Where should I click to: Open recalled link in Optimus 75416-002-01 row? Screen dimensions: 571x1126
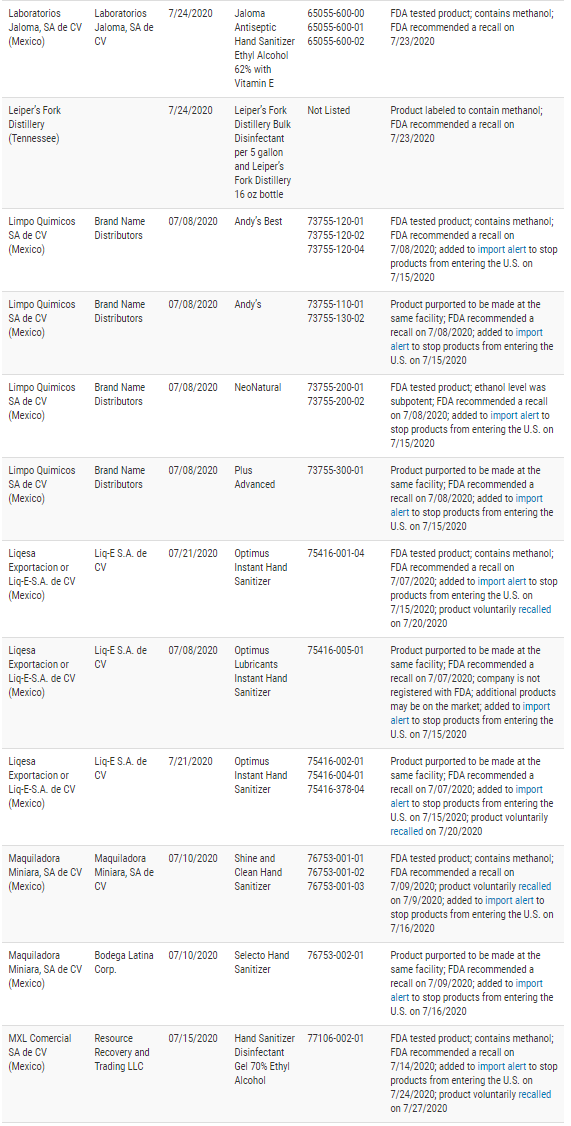(x=407, y=831)
